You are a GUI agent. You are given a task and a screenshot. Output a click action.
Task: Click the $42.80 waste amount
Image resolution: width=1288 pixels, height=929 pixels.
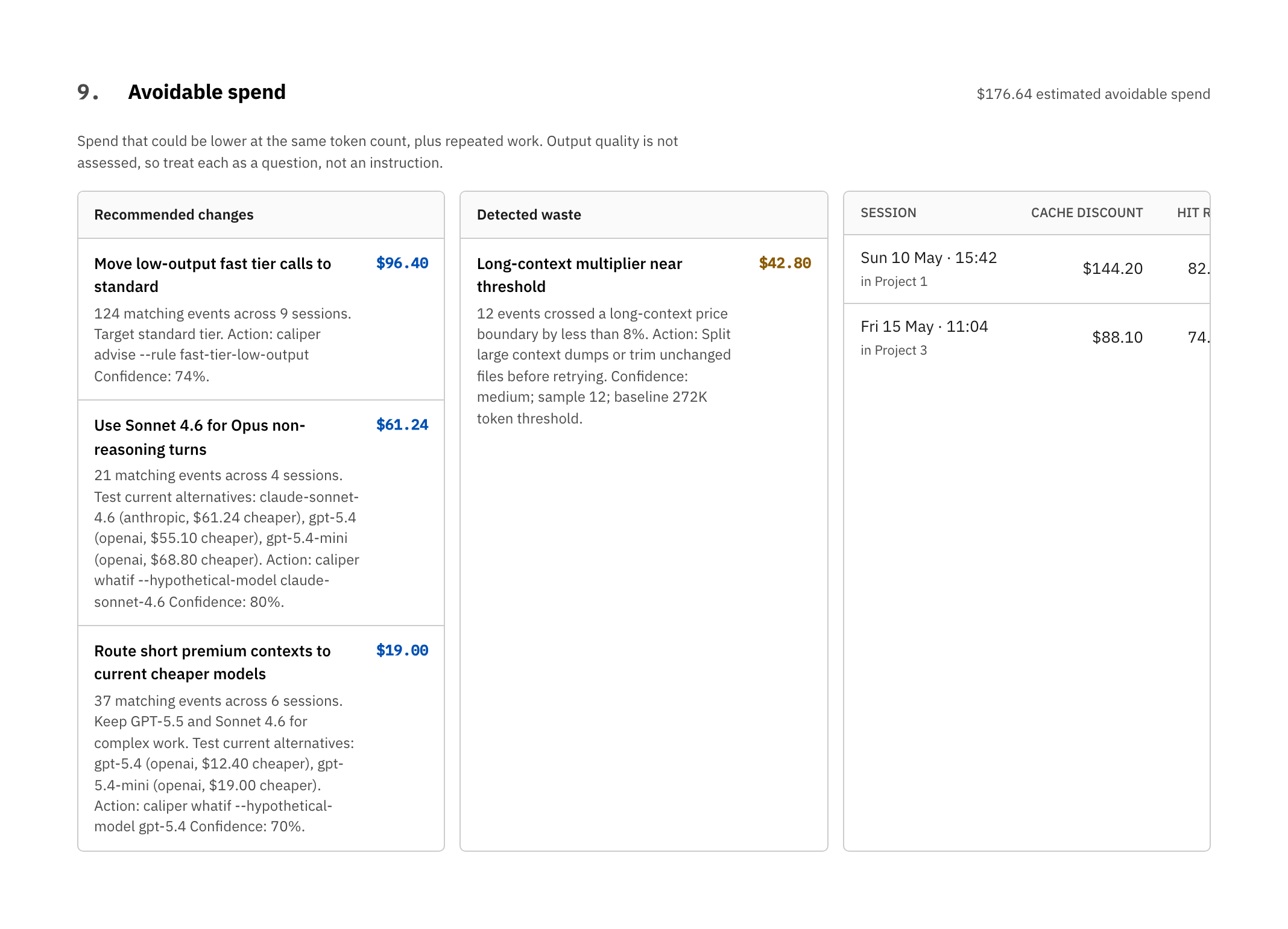point(785,263)
